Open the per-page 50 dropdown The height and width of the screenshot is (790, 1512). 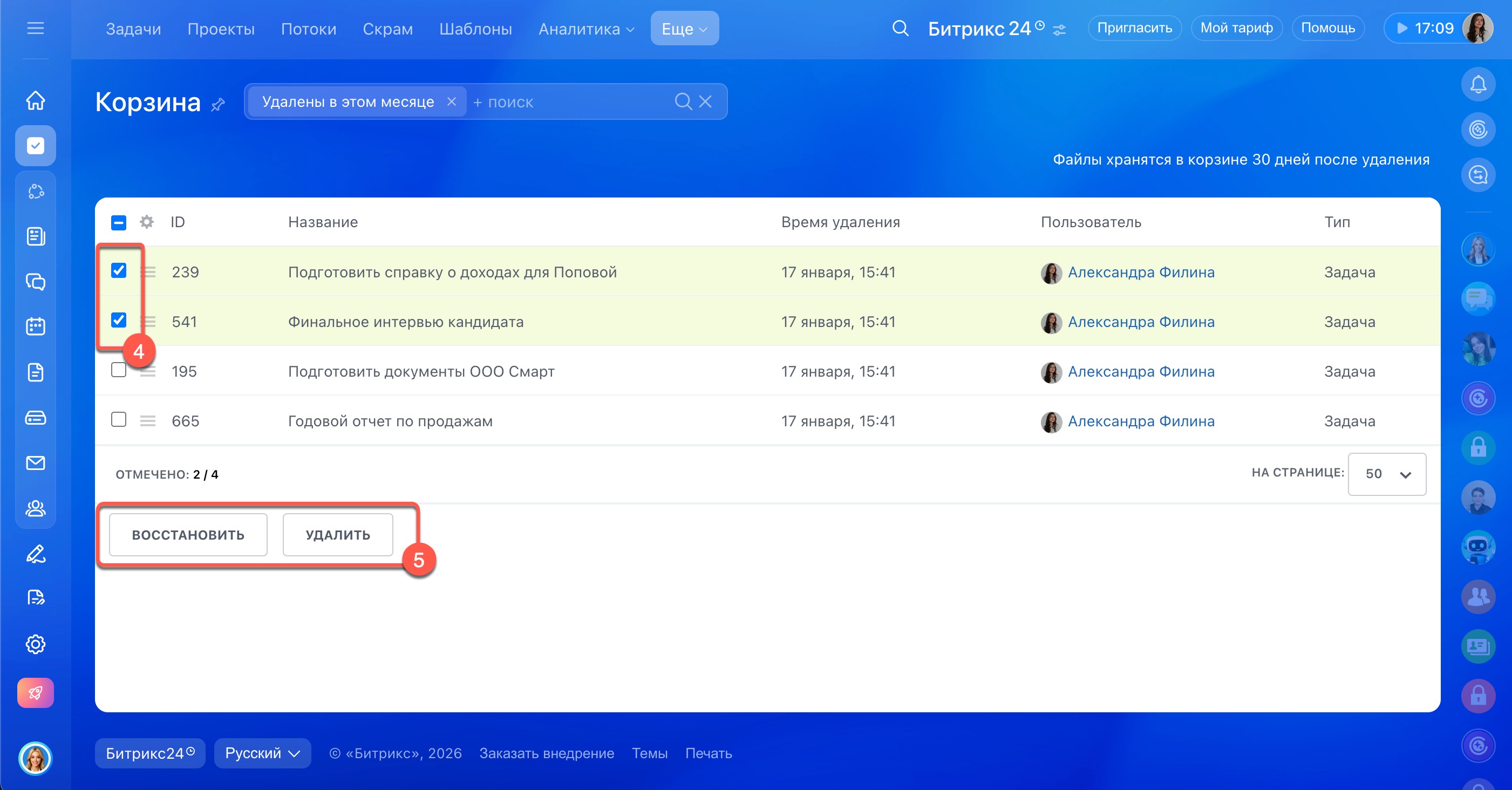point(1386,474)
